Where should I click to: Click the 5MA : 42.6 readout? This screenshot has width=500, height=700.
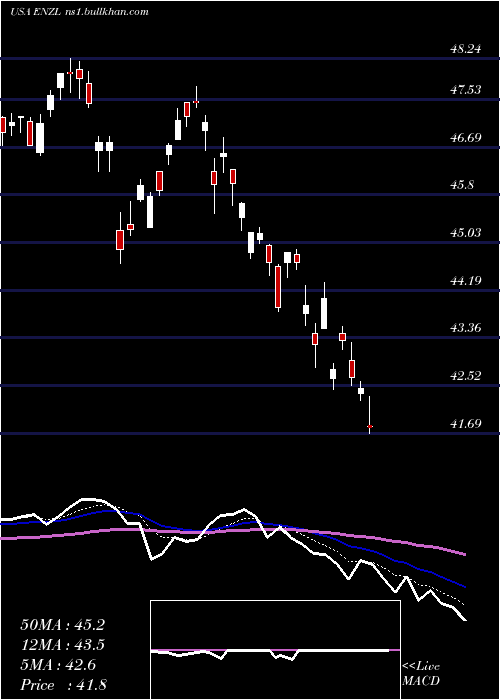click(x=58, y=665)
